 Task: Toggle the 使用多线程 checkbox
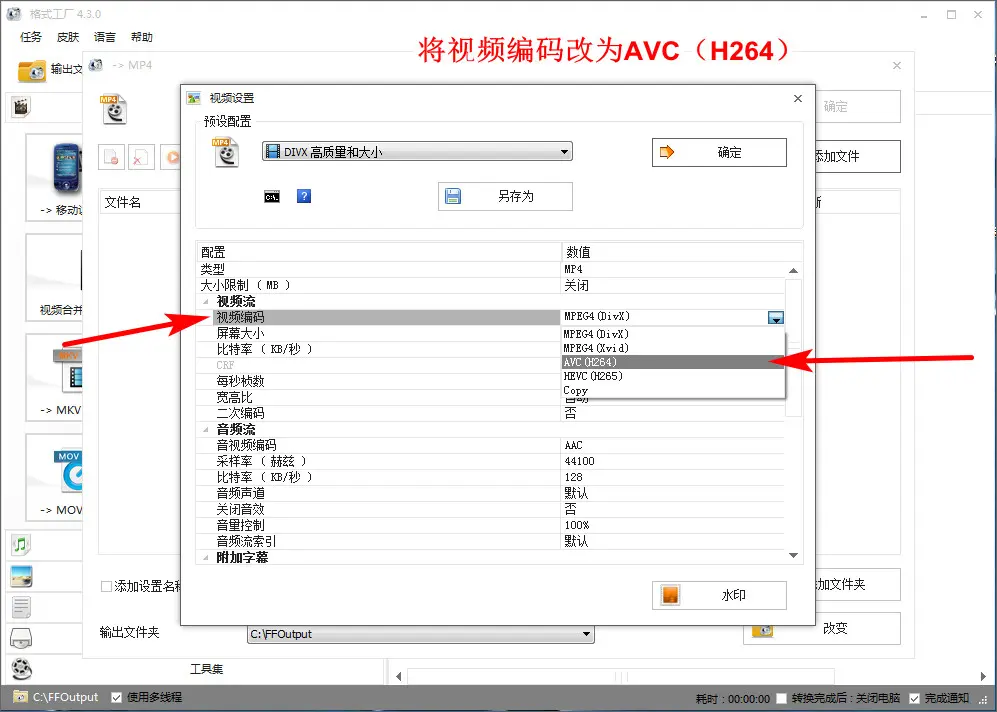(117, 697)
